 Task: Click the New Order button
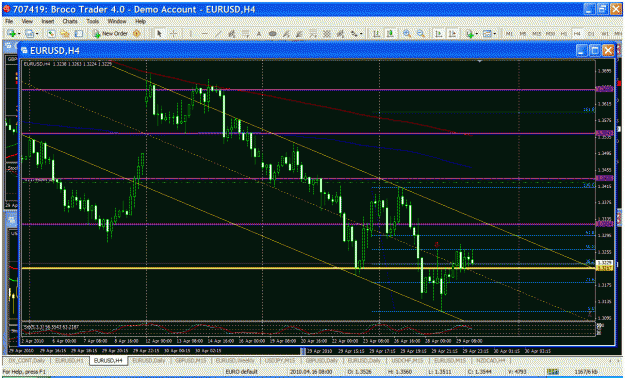click(110, 34)
